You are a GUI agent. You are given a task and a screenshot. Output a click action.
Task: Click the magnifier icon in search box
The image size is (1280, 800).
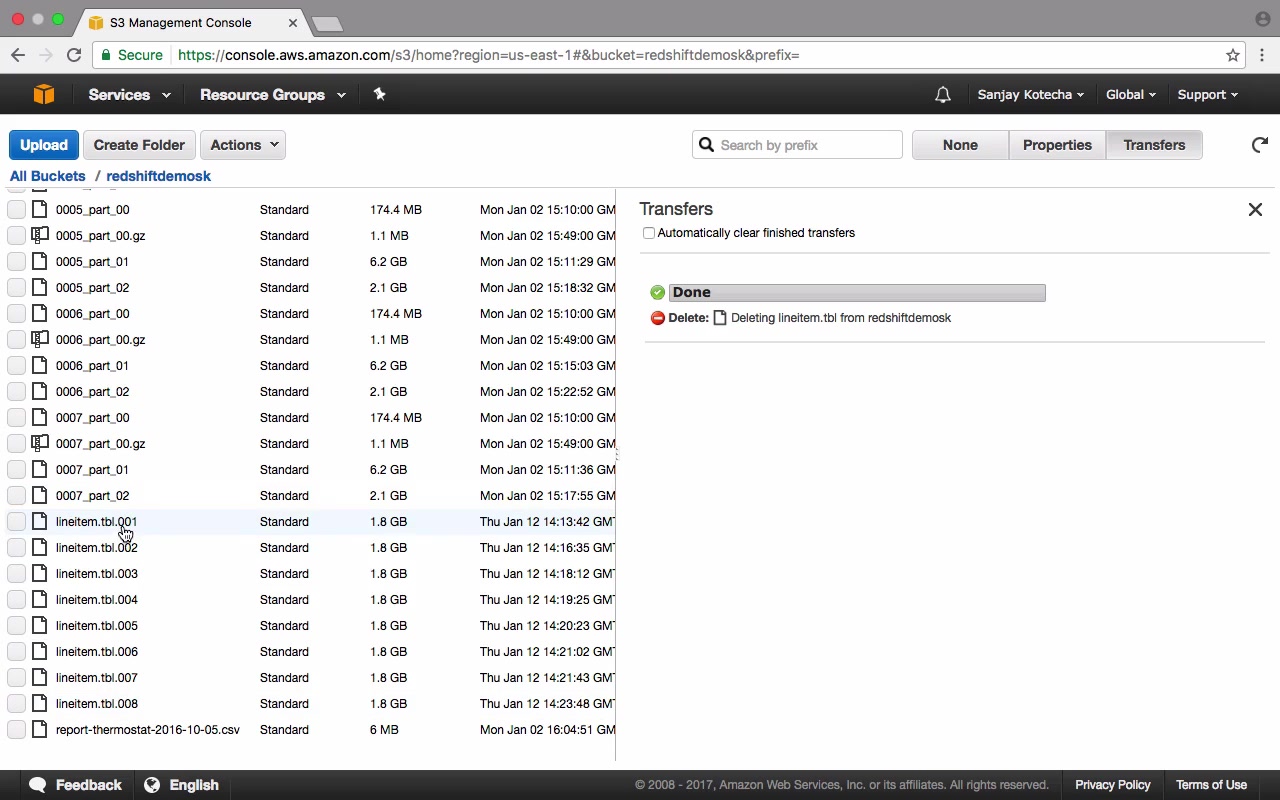tap(706, 145)
